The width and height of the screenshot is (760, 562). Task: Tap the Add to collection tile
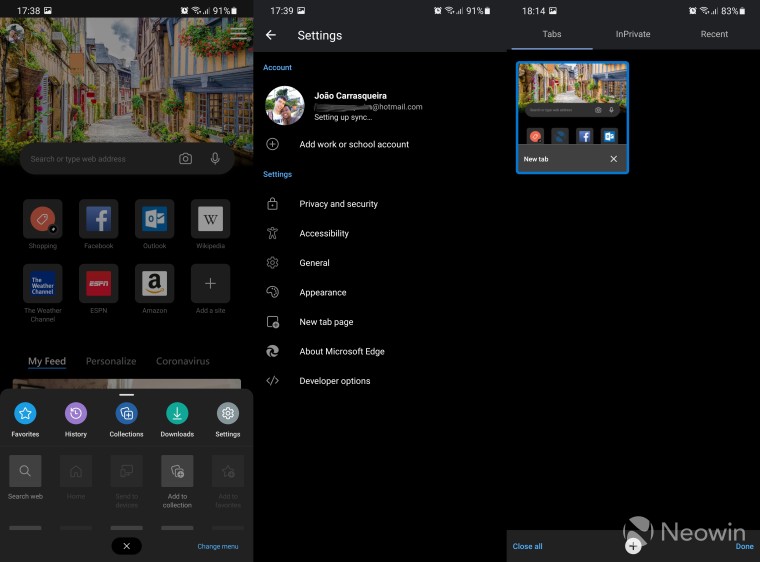(177, 471)
